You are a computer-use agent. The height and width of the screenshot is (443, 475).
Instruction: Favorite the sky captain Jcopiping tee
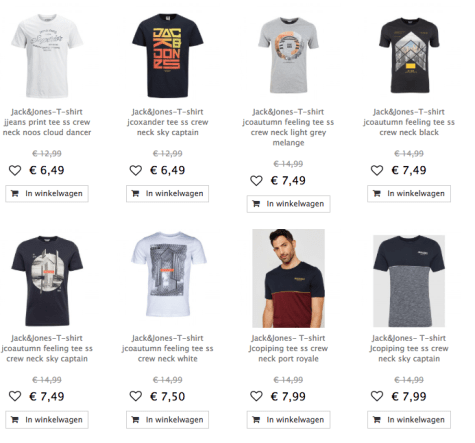377,396
